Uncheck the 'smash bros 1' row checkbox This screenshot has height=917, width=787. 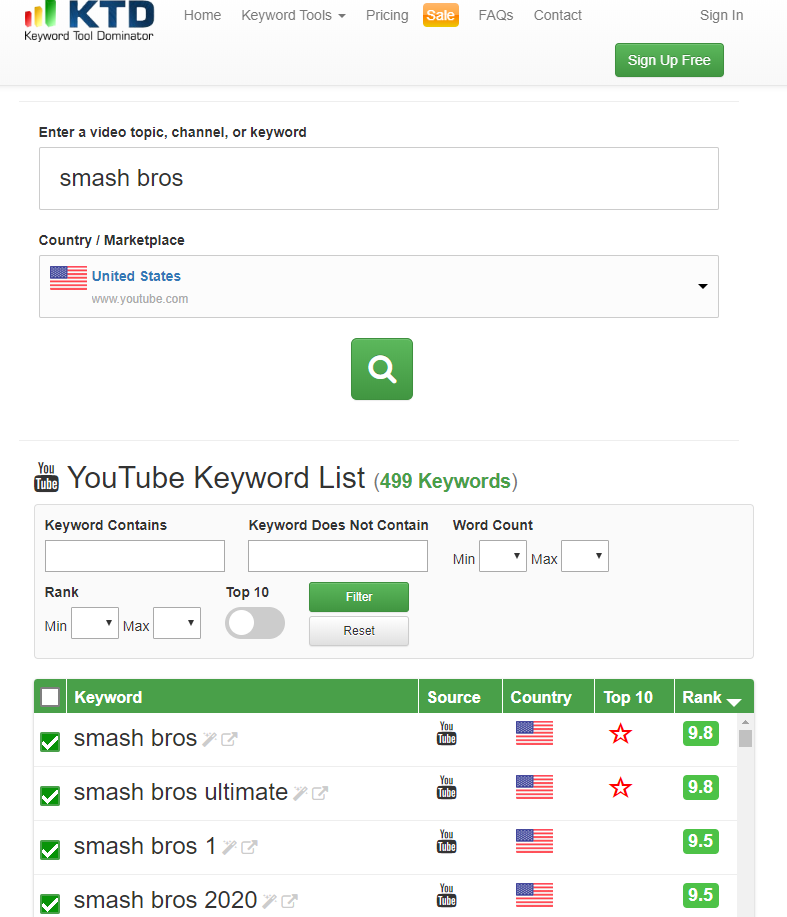tap(50, 850)
